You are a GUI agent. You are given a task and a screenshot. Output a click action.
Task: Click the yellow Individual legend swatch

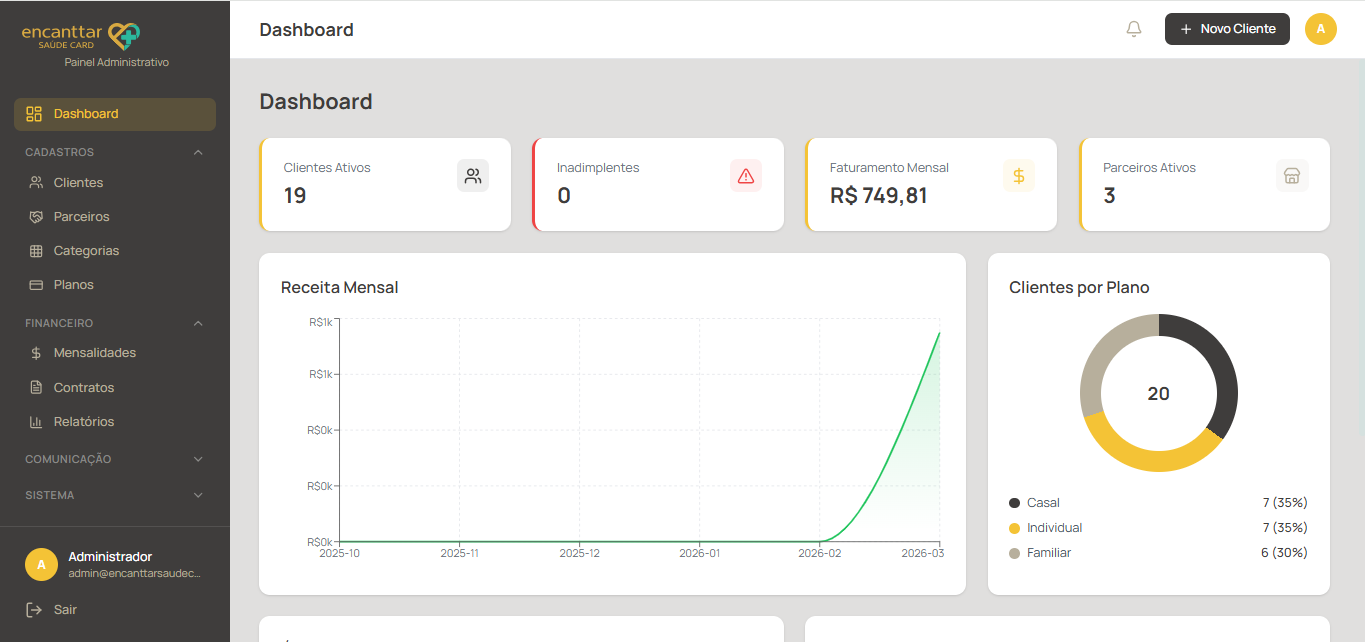pyautogui.click(x=1015, y=528)
